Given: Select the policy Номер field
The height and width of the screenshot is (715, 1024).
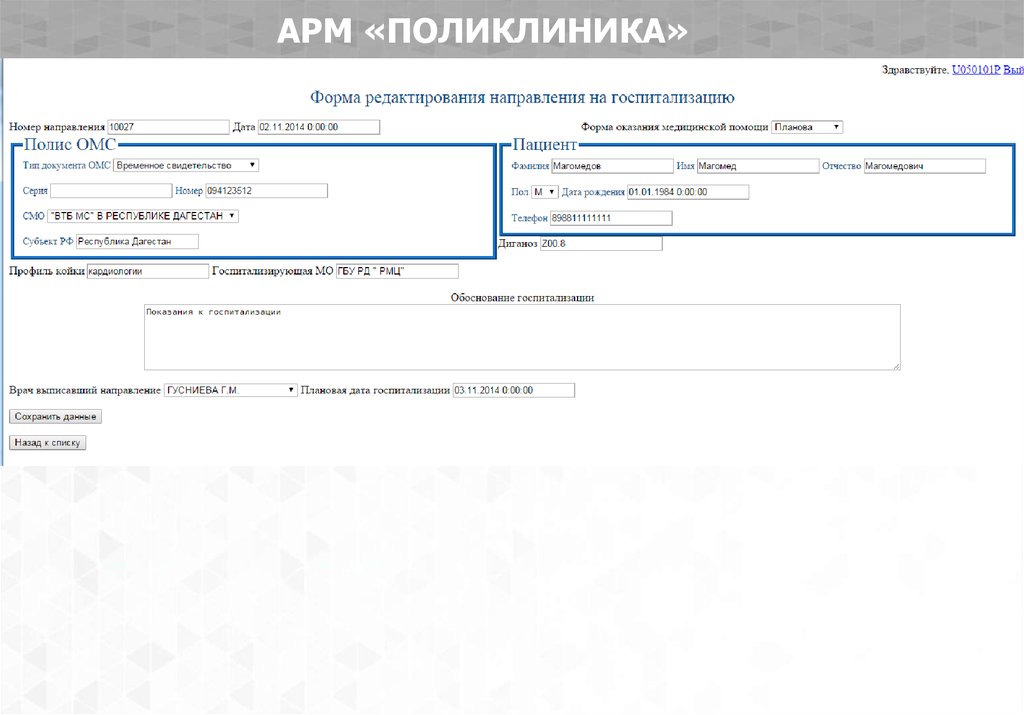Looking at the screenshot, I should point(266,190).
